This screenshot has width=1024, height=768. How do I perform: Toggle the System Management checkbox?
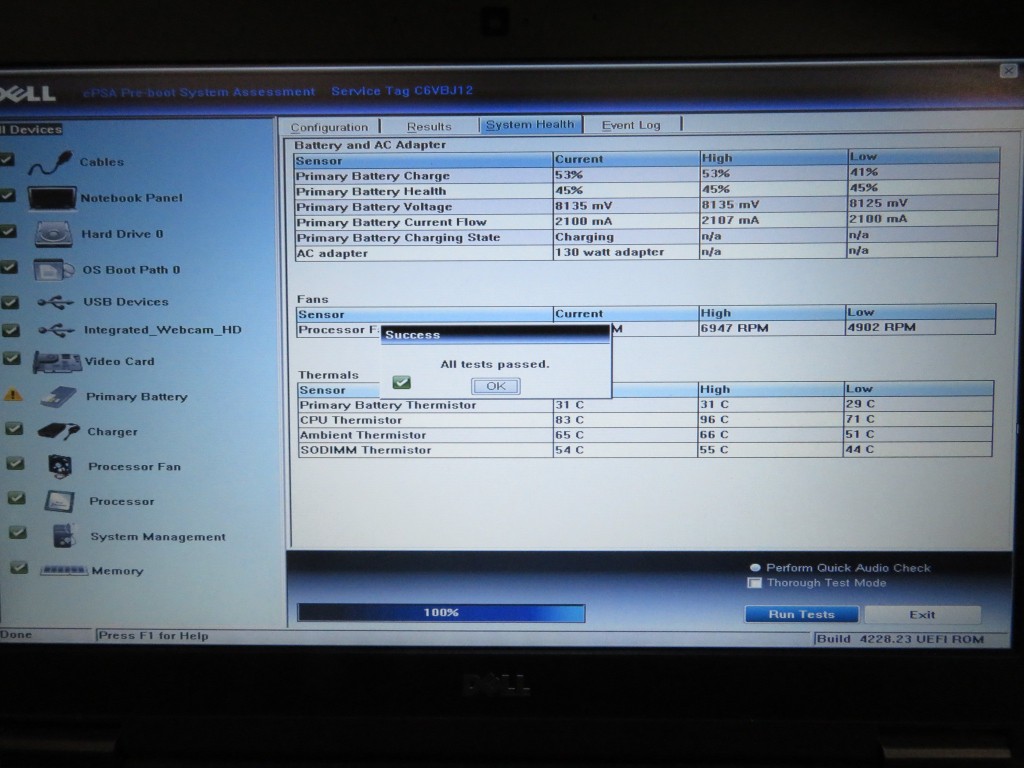coord(18,533)
